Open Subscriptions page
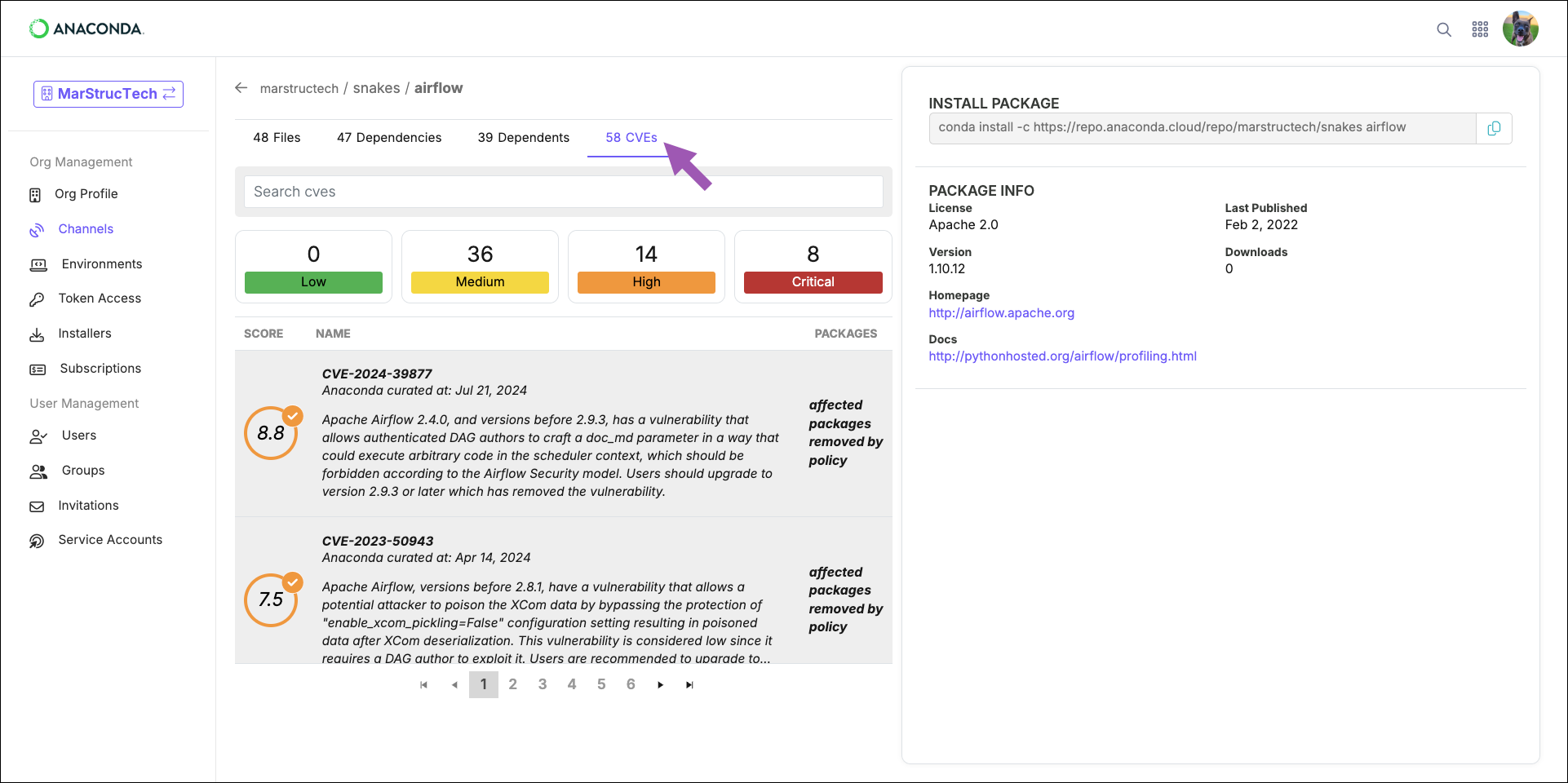The image size is (1568, 783). tap(100, 369)
